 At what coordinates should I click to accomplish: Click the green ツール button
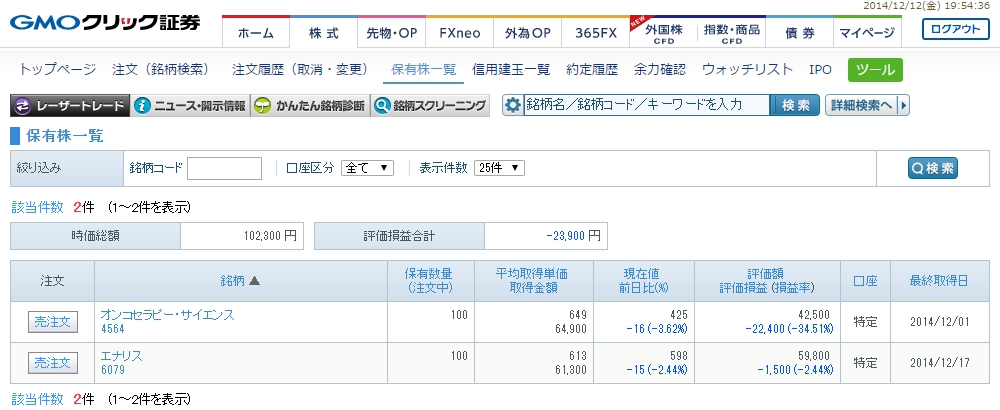[x=875, y=69]
